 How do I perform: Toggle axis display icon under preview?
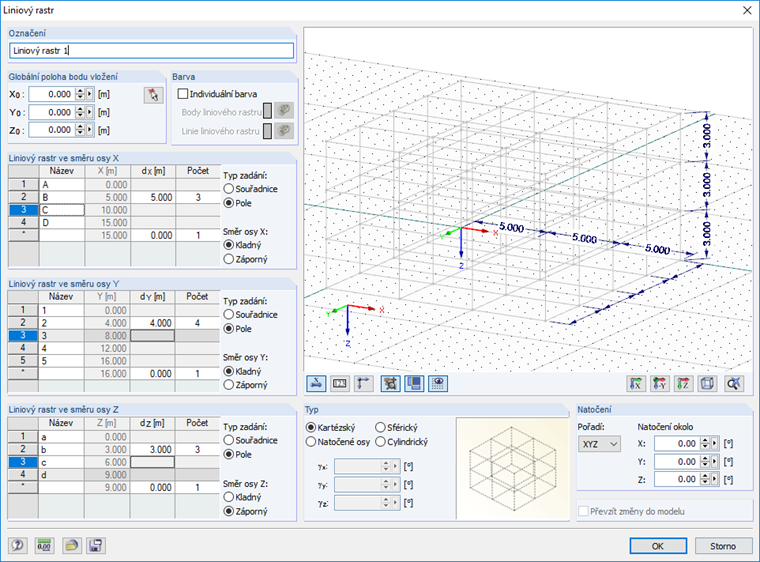(x=364, y=384)
